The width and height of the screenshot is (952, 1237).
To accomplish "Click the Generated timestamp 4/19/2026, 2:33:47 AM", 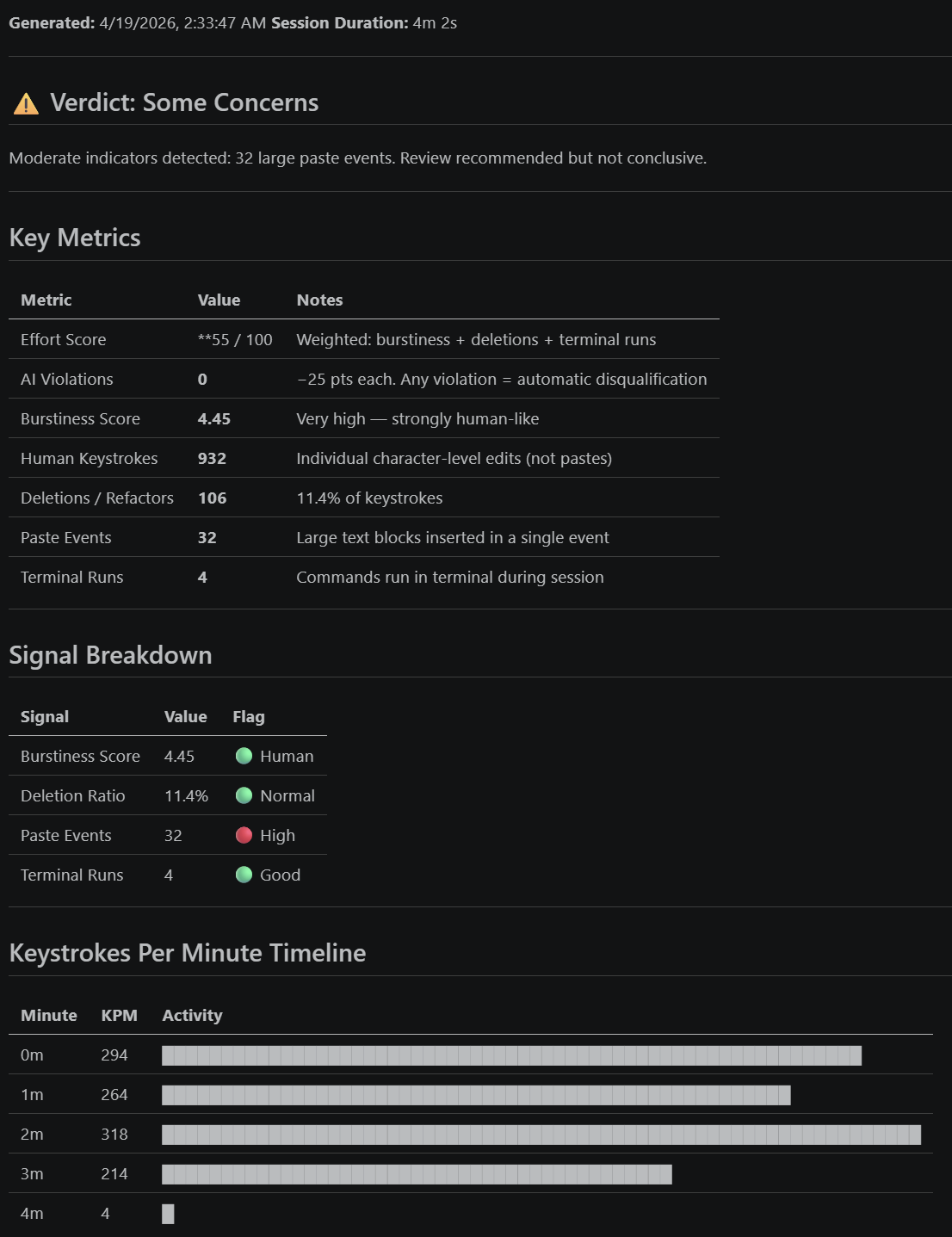I will point(182,23).
